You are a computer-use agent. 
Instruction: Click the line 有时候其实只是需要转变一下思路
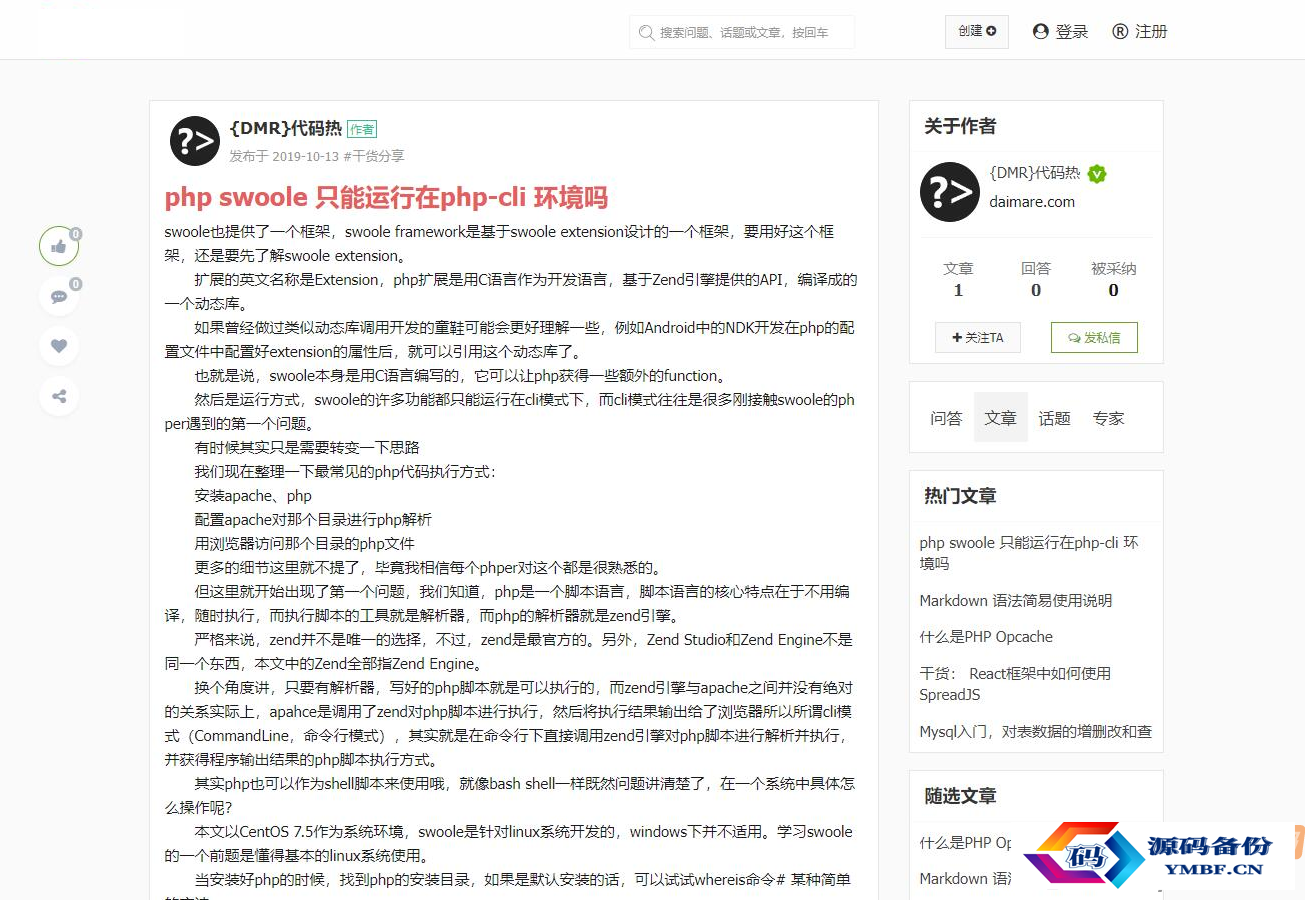(307, 448)
